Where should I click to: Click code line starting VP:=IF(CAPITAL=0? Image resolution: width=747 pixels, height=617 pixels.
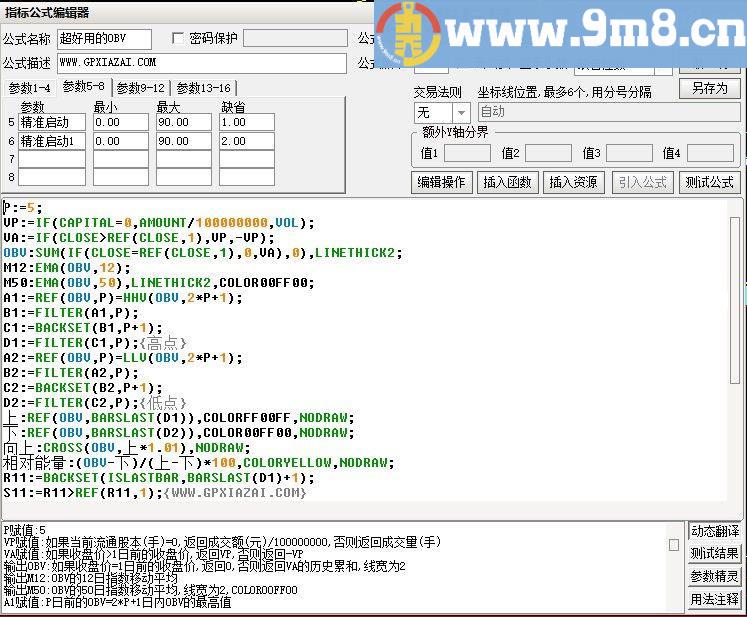click(159, 223)
